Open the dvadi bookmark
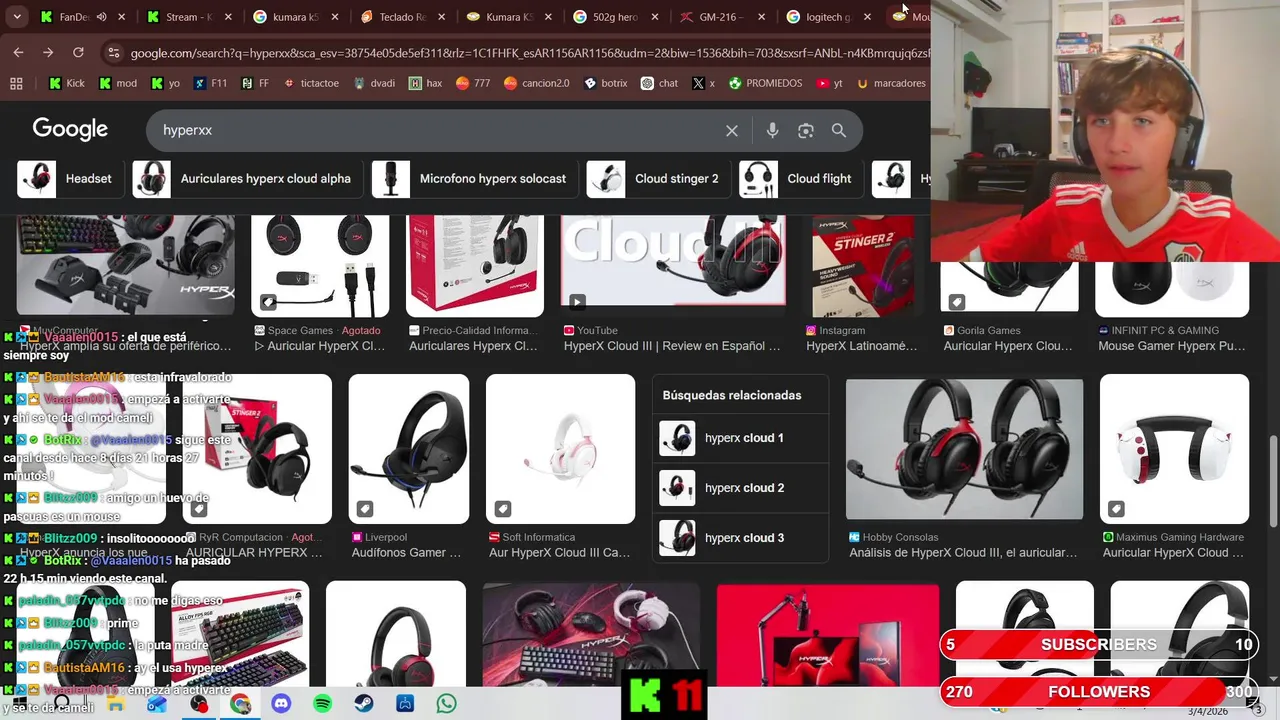Image resolution: width=1280 pixels, height=720 pixels. (374, 83)
